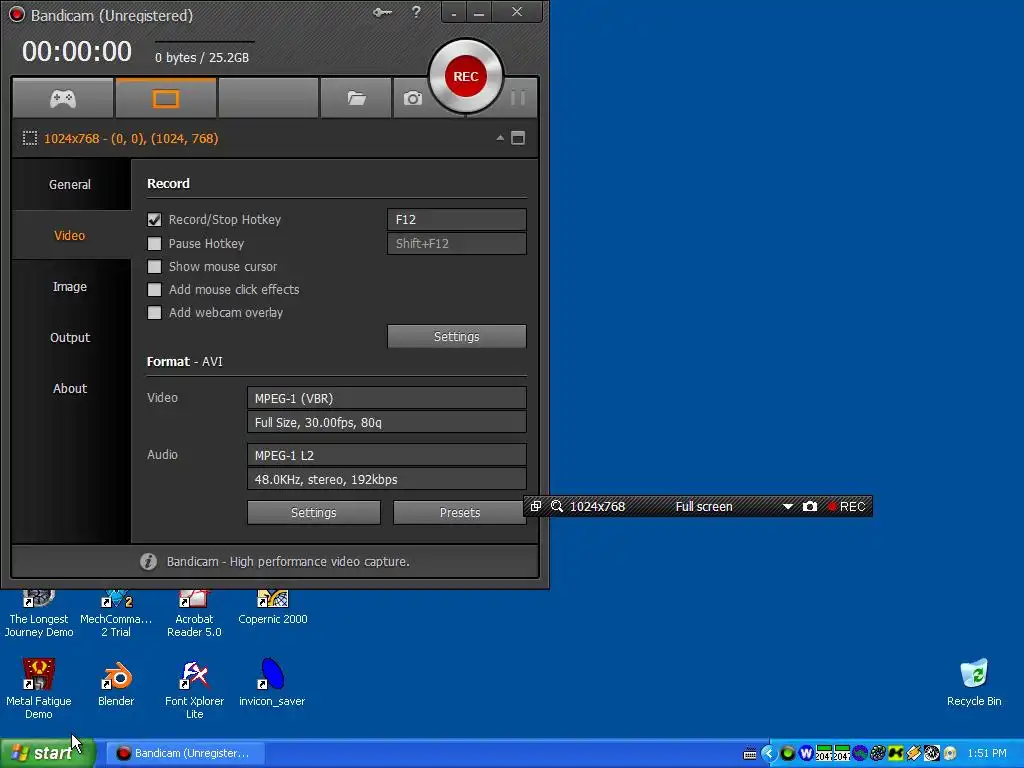The width and height of the screenshot is (1024, 768).
Task: Click 1024x768 size in overlay bar
Action: pyautogui.click(x=597, y=506)
